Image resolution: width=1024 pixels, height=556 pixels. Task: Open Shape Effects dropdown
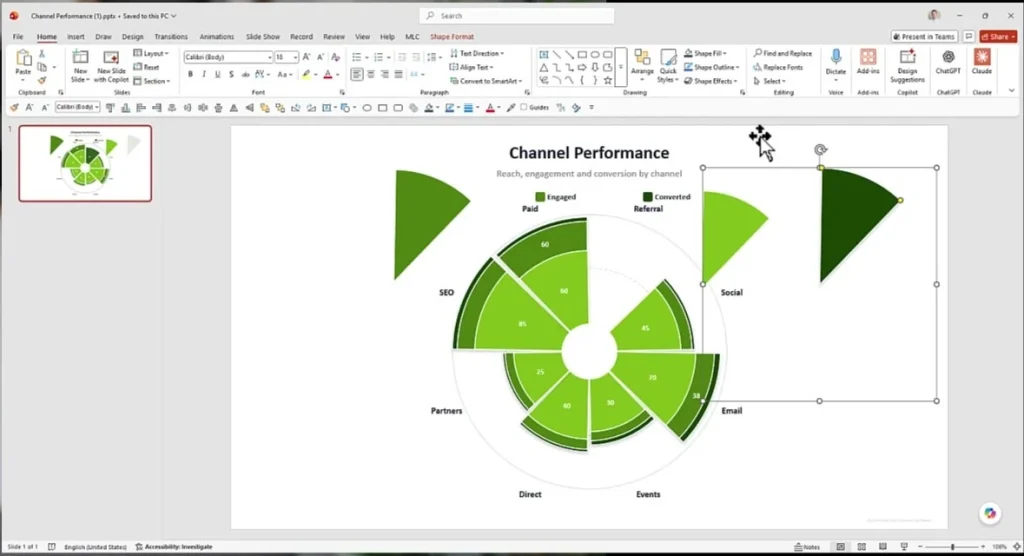point(711,81)
